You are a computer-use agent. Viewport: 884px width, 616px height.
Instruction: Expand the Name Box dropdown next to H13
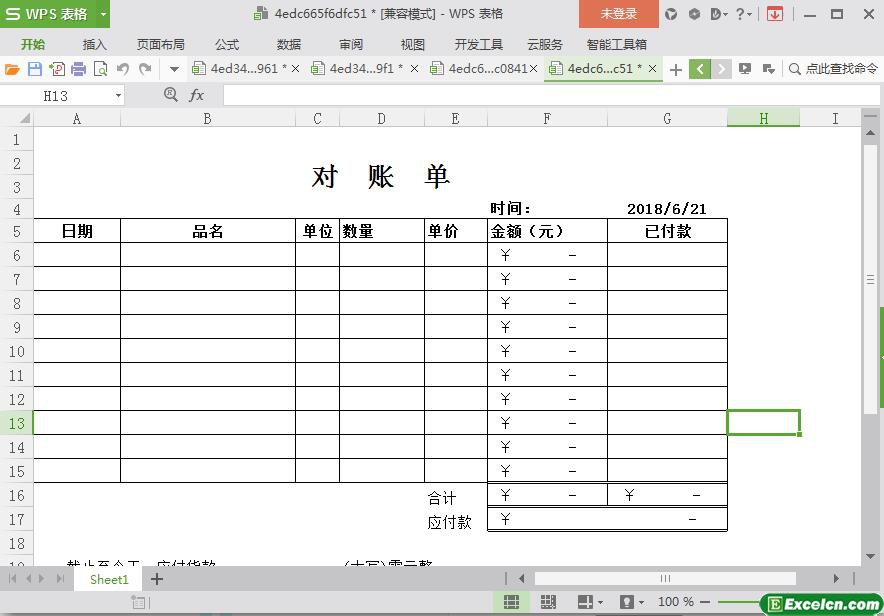tap(118, 96)
